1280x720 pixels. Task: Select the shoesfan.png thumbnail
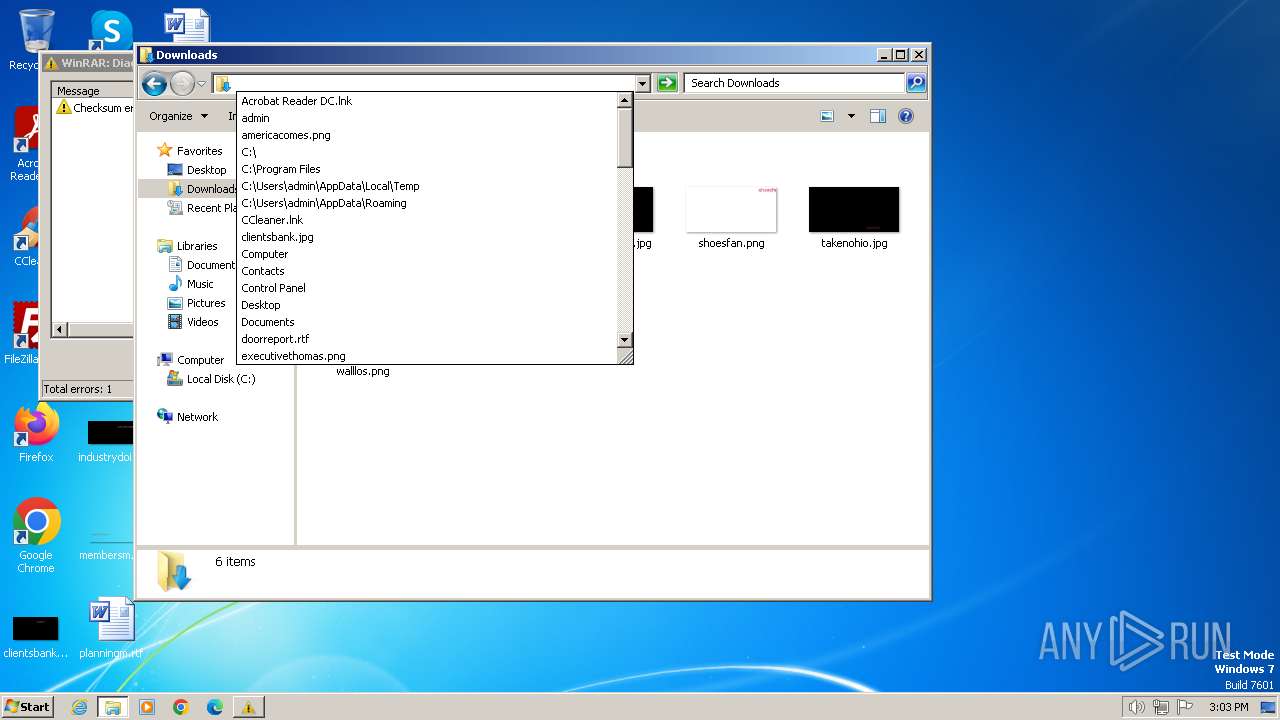tap(731, 209)
